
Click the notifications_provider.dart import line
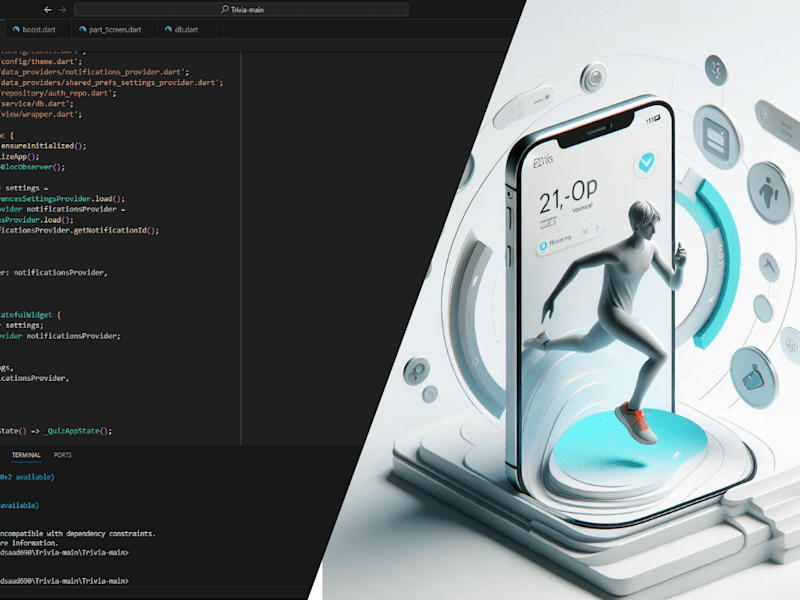pyautogui.click(x=94, y=72)
